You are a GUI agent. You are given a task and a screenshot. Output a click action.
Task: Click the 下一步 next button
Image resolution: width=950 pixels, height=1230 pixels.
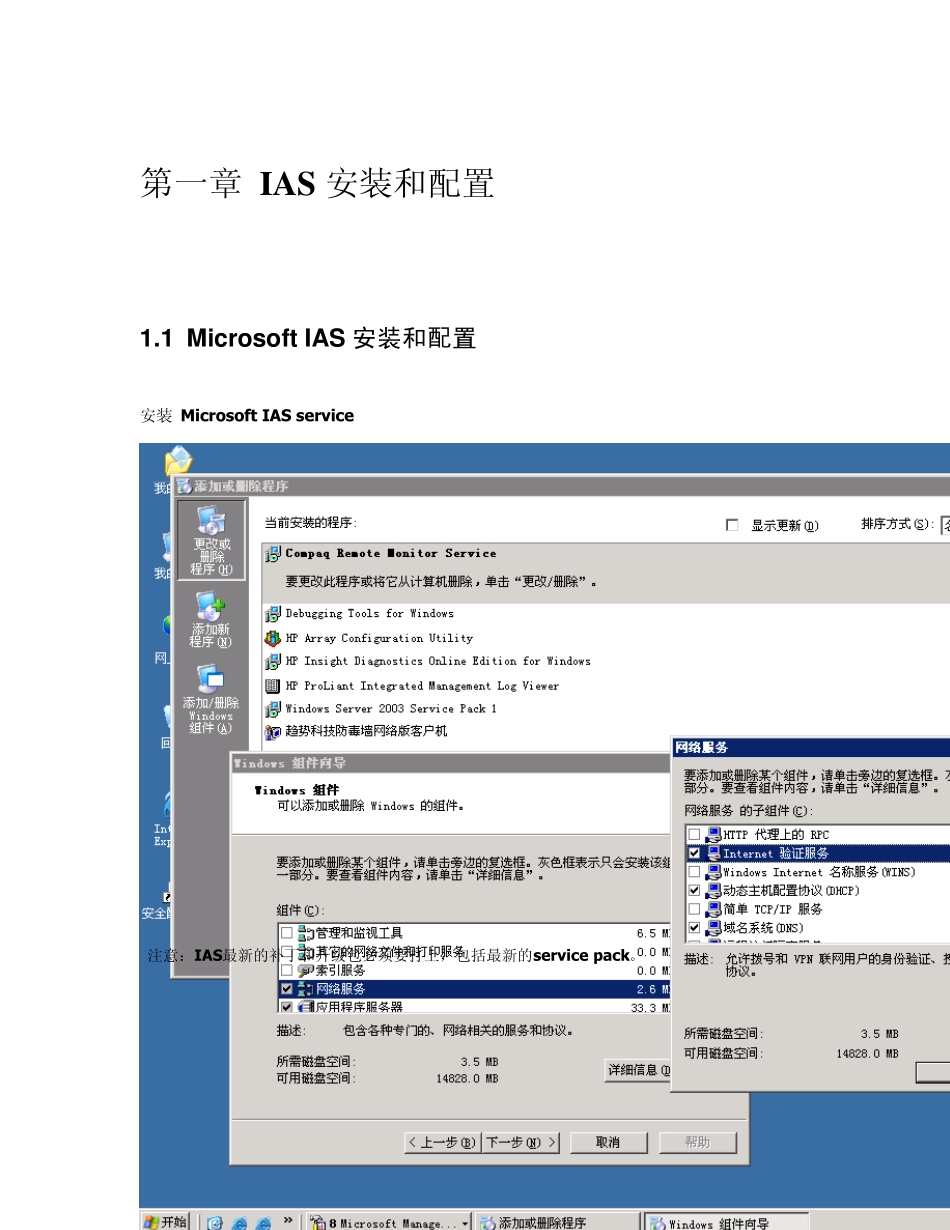click(x=521, y=1142)
